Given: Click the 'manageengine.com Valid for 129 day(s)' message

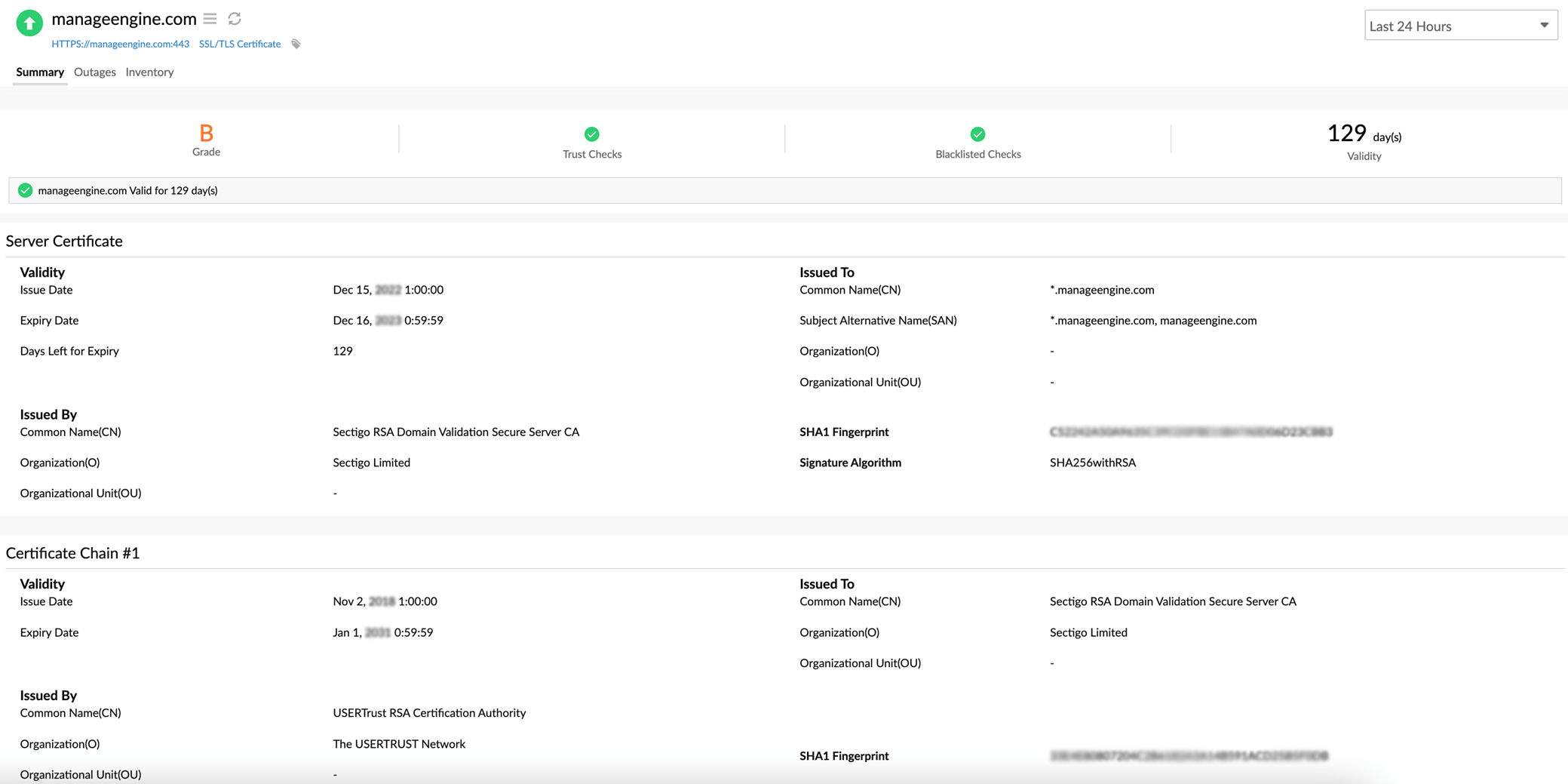Looking at the screenshot, I should pos(127,190).
